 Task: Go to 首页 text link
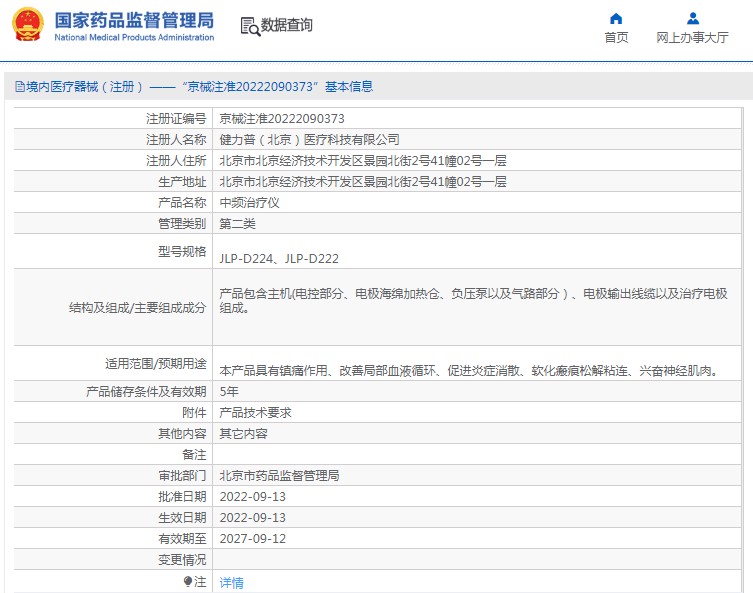pos(616,37)
